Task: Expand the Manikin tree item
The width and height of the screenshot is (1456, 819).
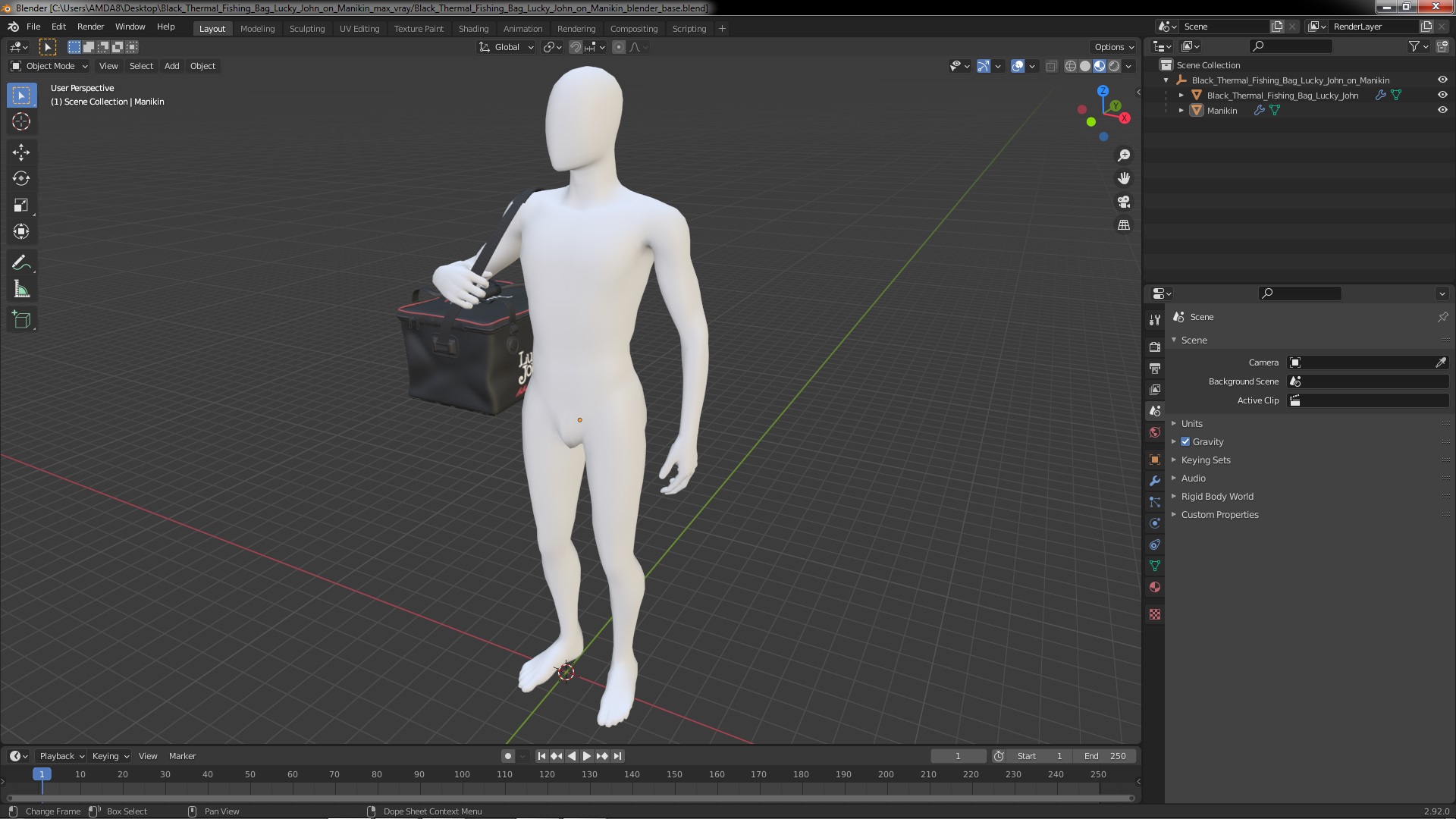Action: (x=1181, y=110)
